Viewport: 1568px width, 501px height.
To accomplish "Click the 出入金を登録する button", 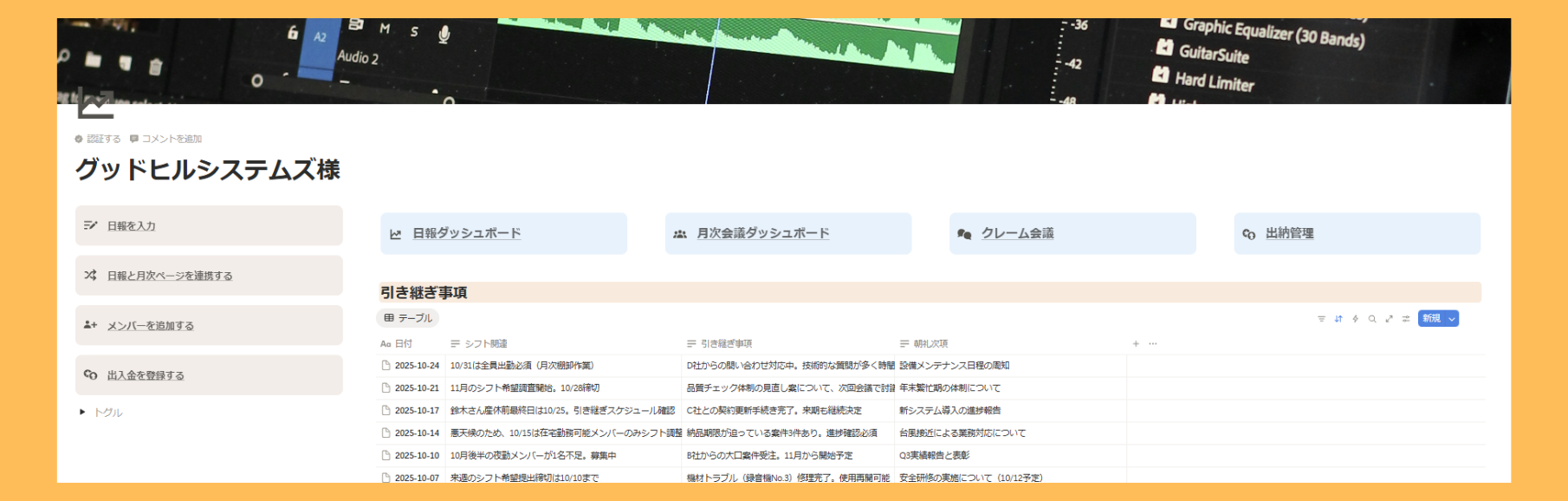I will click(209, 375).
